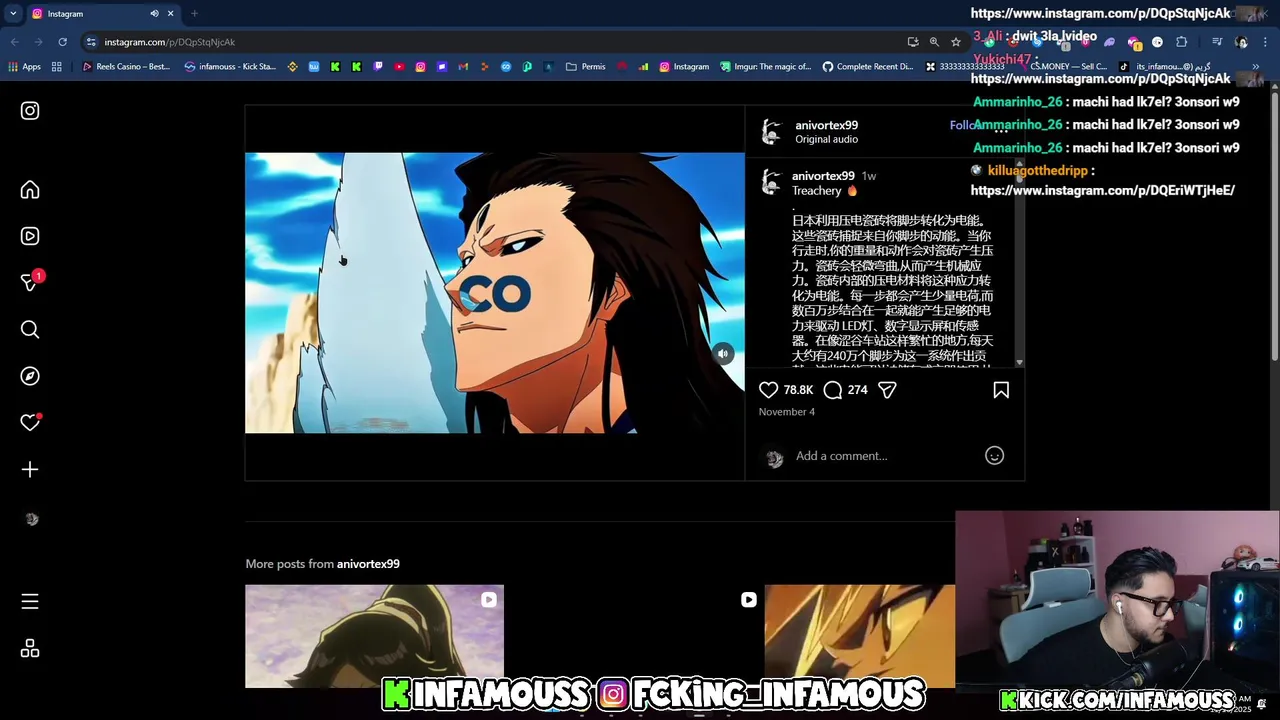Click the comment bubble icon beside 274
Image resolution: width=1280 pixels, height=720 pixels.
coord(833,390)
